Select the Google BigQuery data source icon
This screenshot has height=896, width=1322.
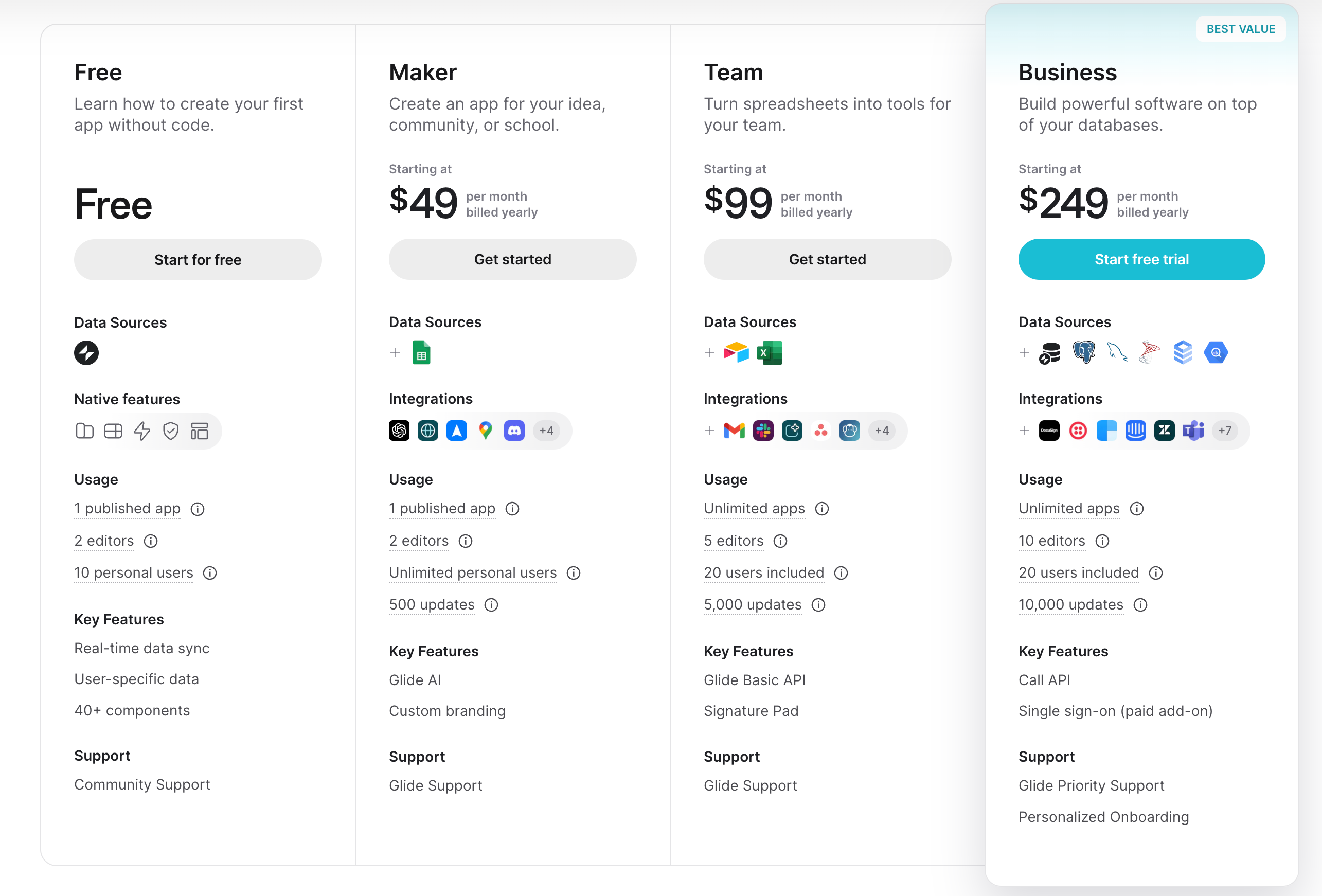[1216, 353]
